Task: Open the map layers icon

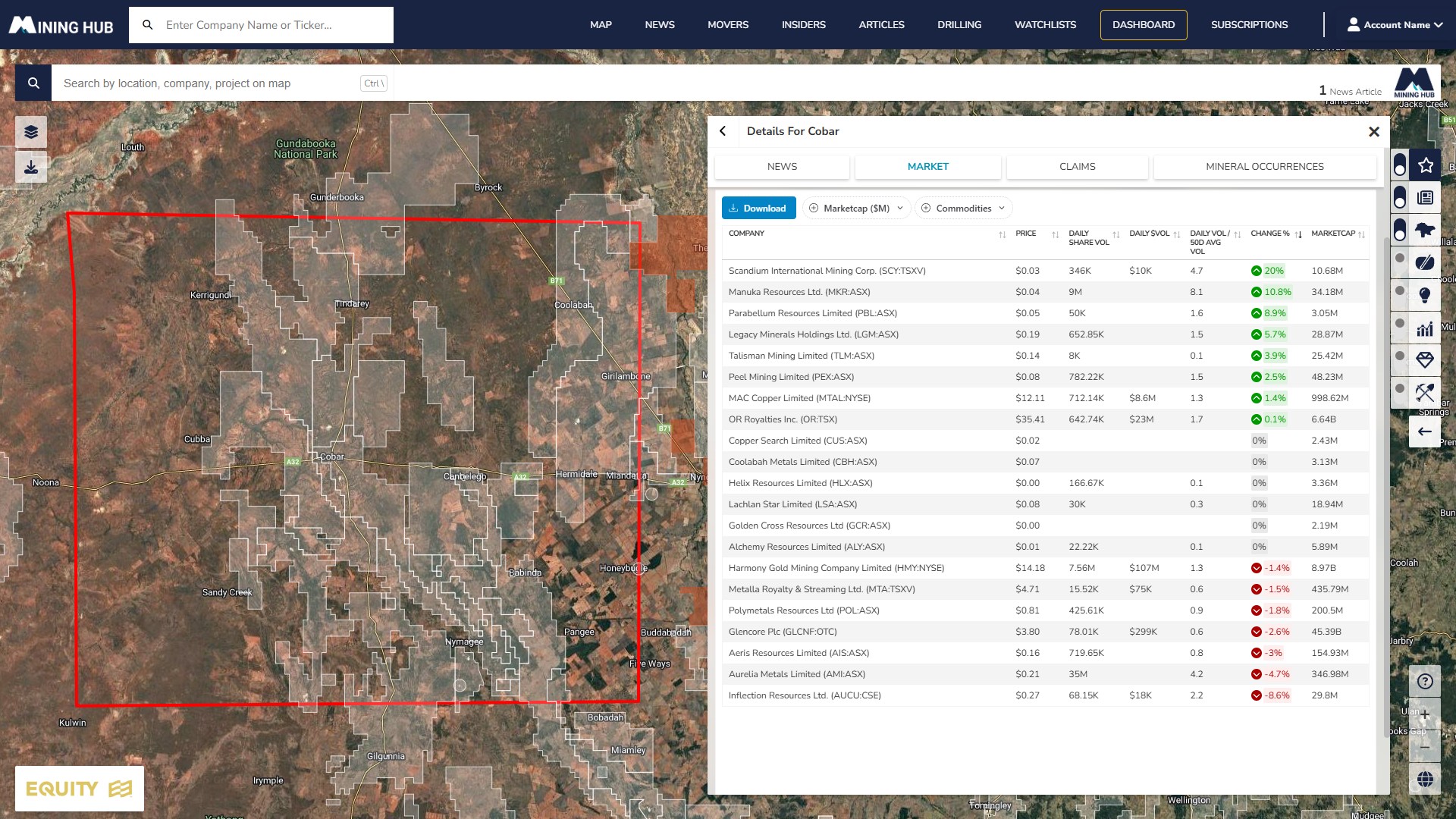Action: click(31, 132)
